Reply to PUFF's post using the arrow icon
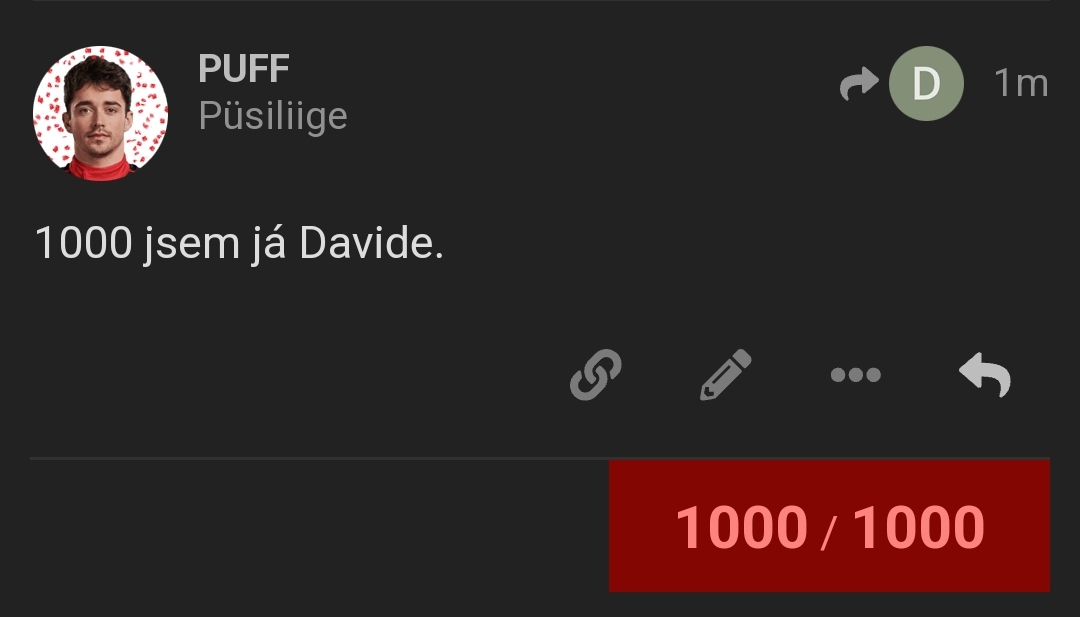Viewport: 1080px width, 617px height. (985, 375)
